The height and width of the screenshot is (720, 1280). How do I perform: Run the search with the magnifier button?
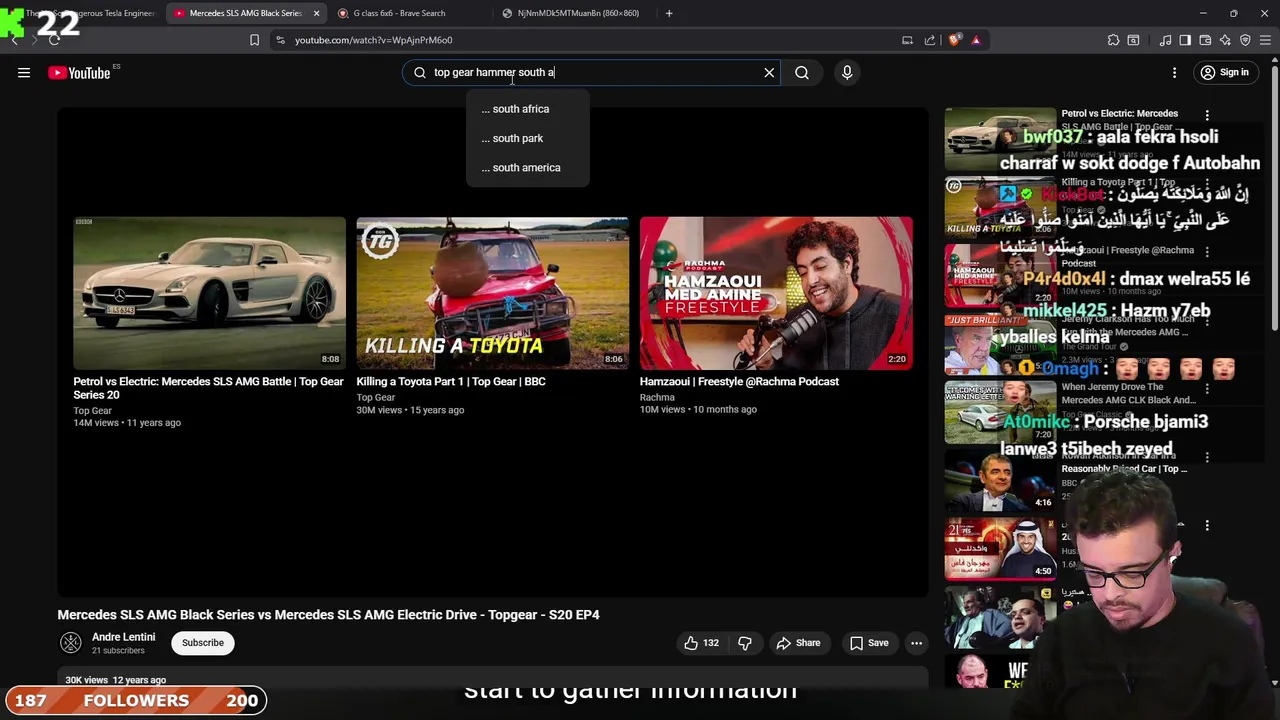click(x=802, y=72)
